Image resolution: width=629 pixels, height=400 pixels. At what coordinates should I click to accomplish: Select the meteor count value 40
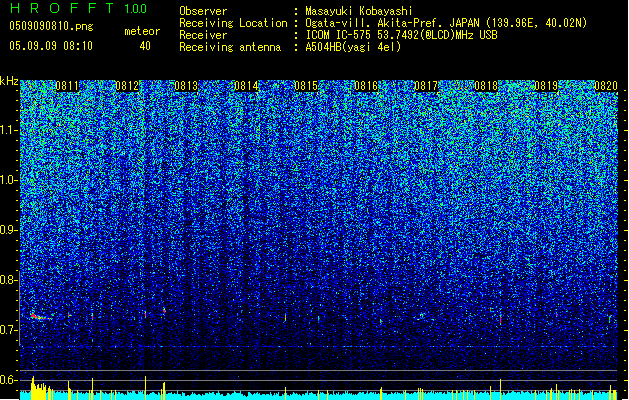(x=145, y=46)
